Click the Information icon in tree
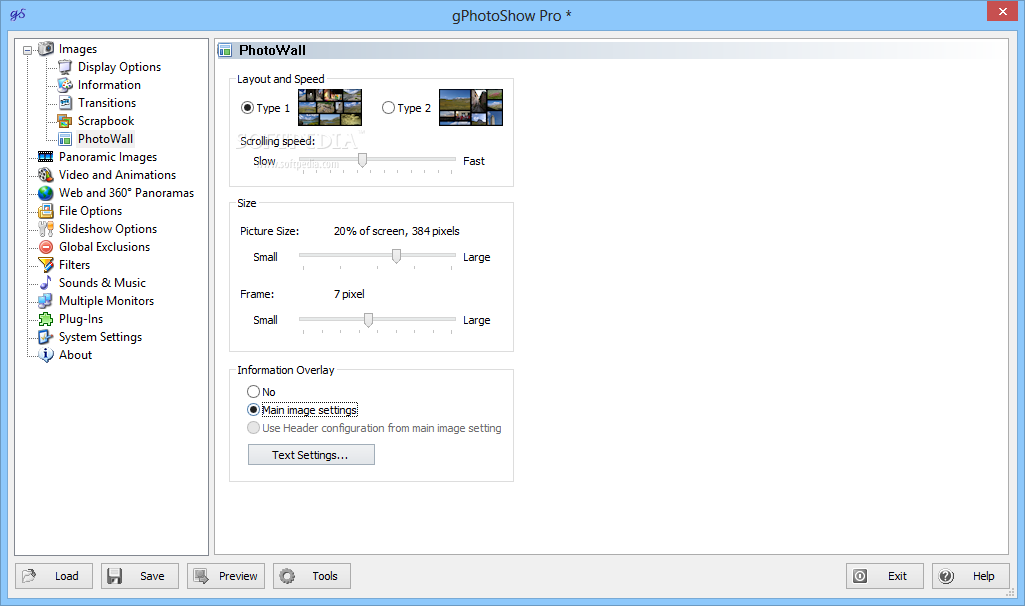1025x606 pixels. coord(65,85)
